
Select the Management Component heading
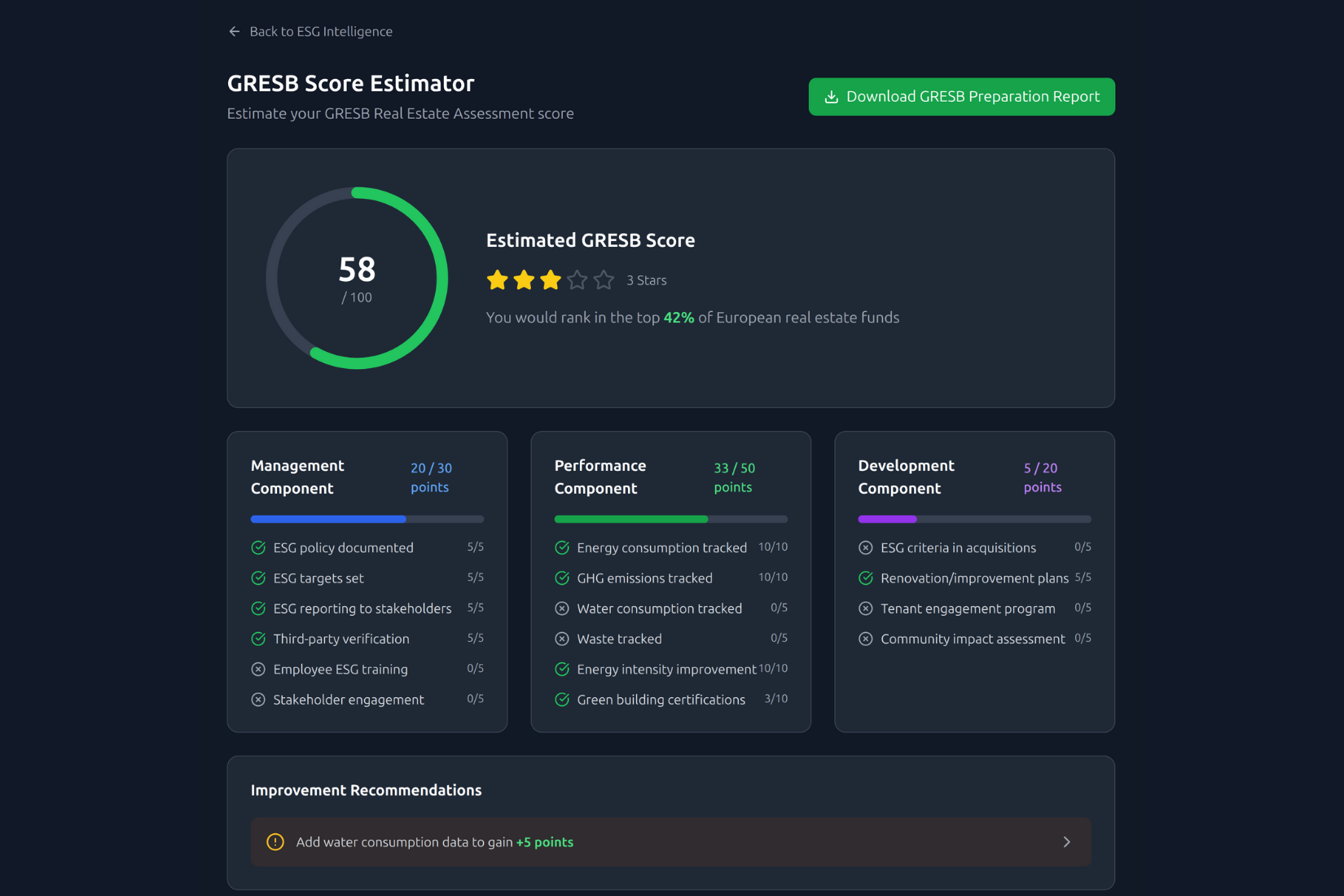297,477
